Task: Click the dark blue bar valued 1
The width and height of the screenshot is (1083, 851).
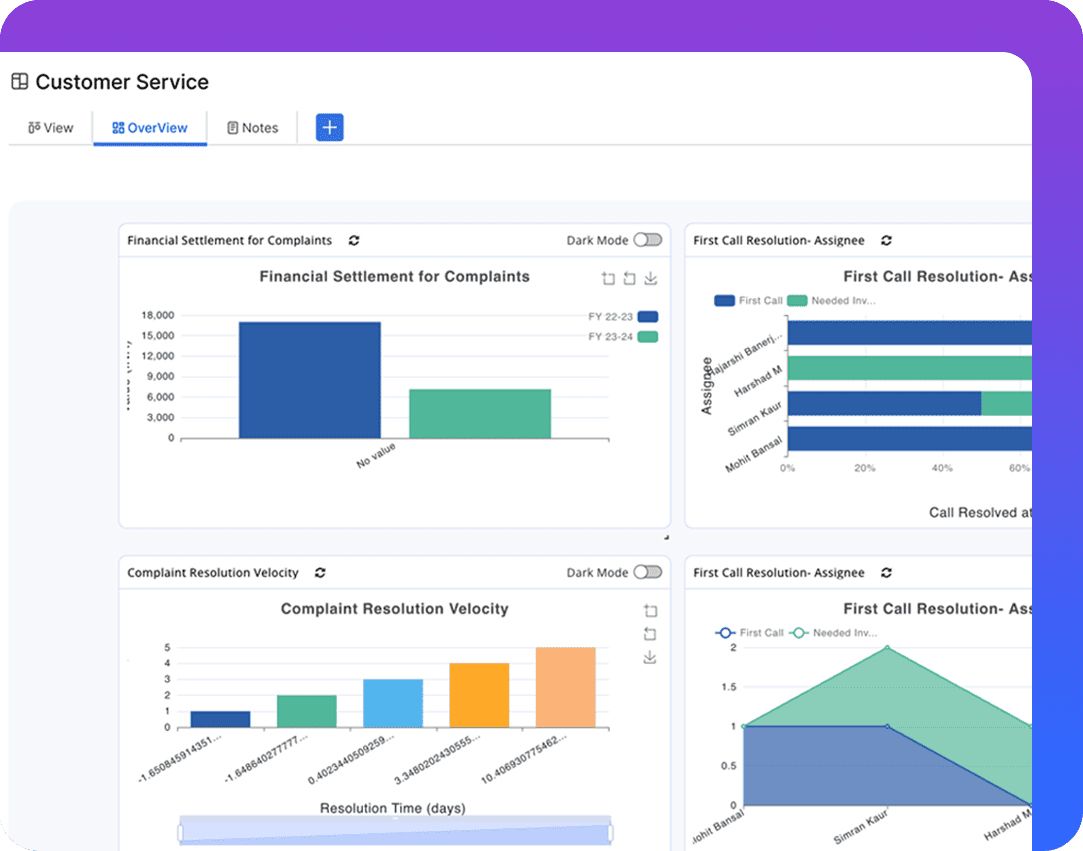Action: coord(220,719)
